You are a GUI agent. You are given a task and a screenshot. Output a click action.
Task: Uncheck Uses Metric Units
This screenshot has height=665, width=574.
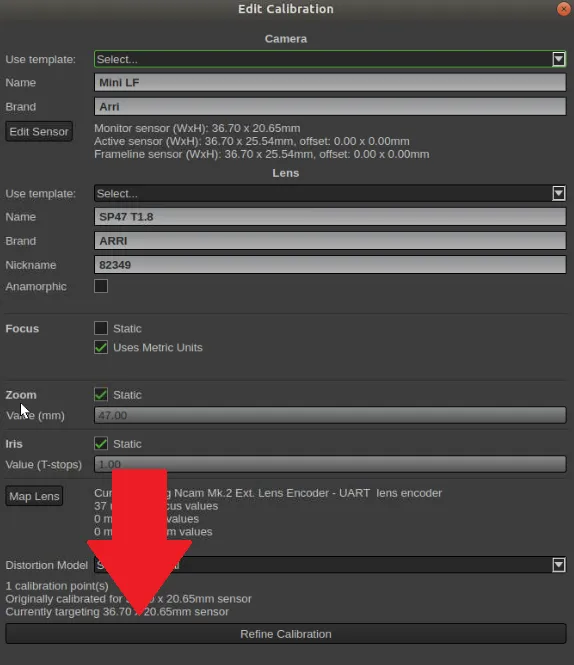tap(101, 347)
